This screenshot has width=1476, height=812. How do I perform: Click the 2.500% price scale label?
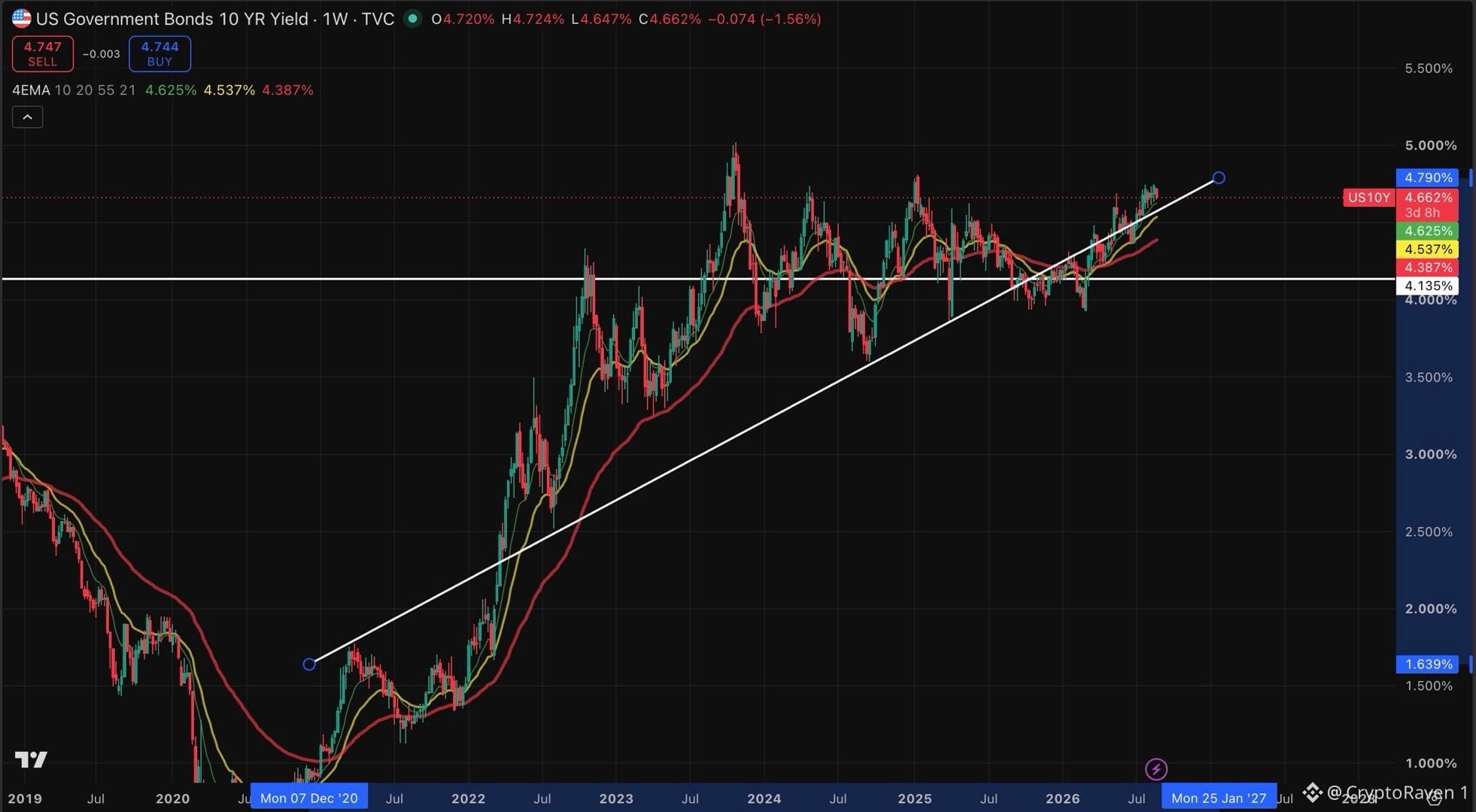click(x=1429, y=532)
